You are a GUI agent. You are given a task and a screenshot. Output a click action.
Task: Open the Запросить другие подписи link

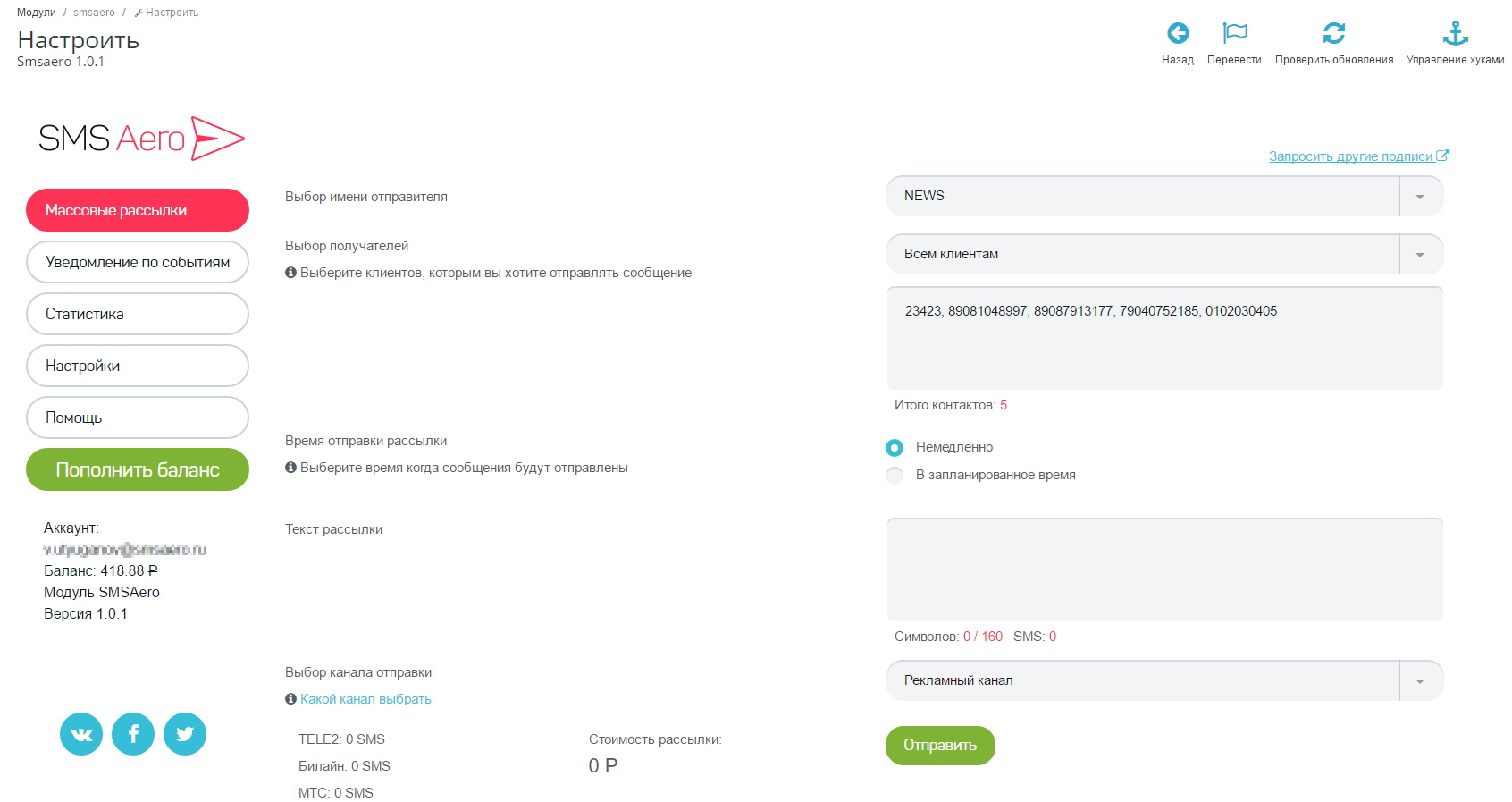click(x=1350, y=156)
